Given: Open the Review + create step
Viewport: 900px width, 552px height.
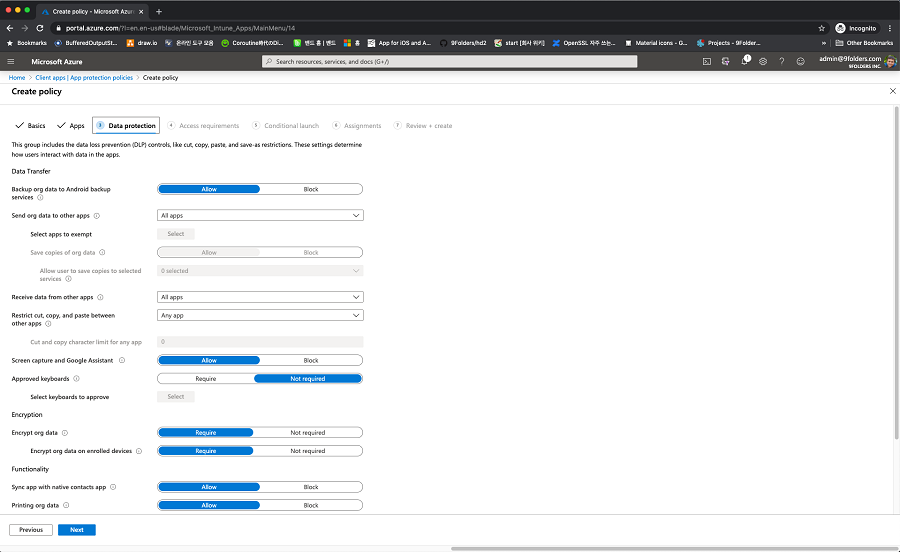Looking at the screenshot, I should pyautogui.click(x=423, y=126).
